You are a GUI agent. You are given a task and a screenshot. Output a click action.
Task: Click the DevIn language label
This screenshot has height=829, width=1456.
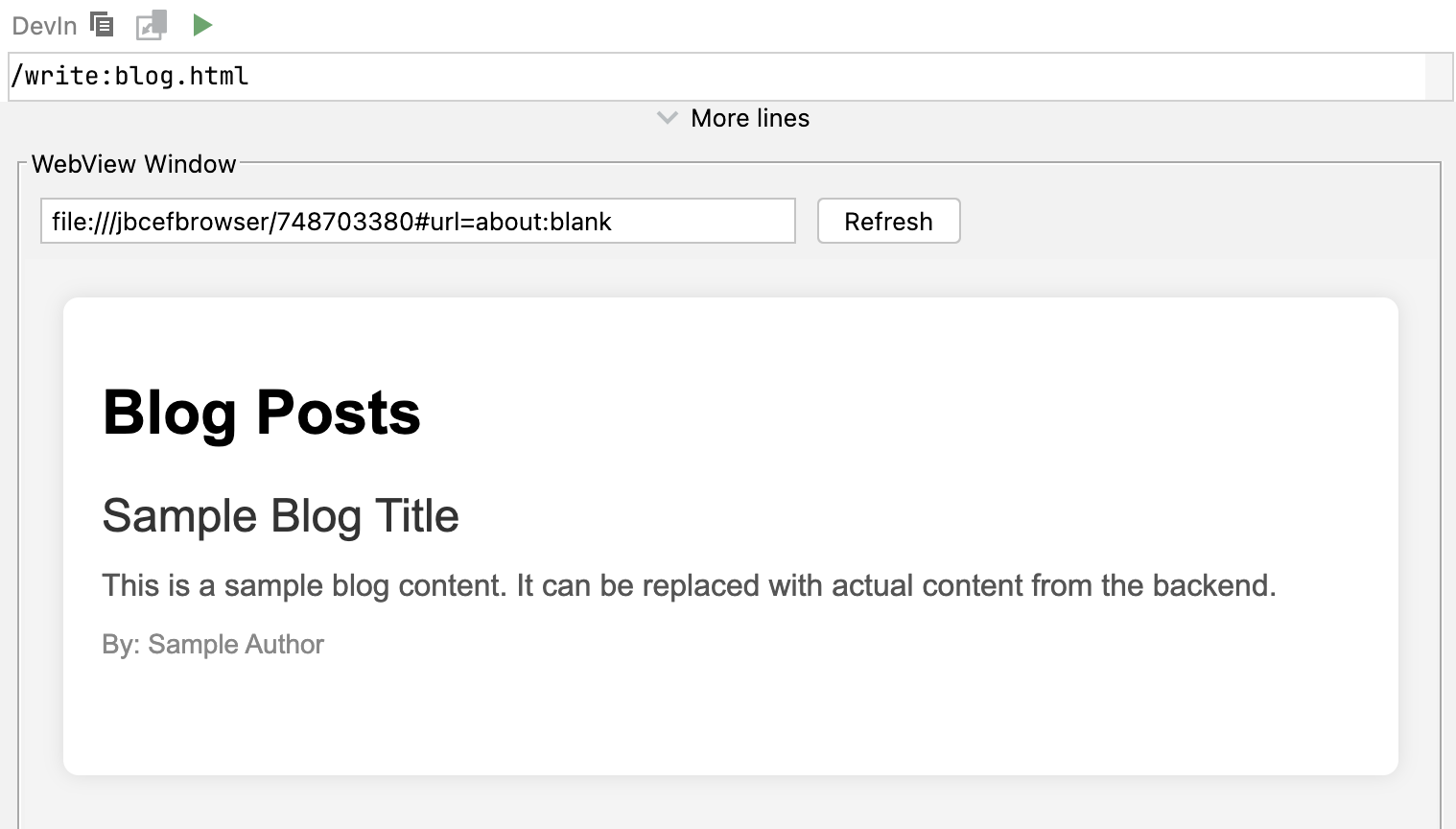[44, 26]
